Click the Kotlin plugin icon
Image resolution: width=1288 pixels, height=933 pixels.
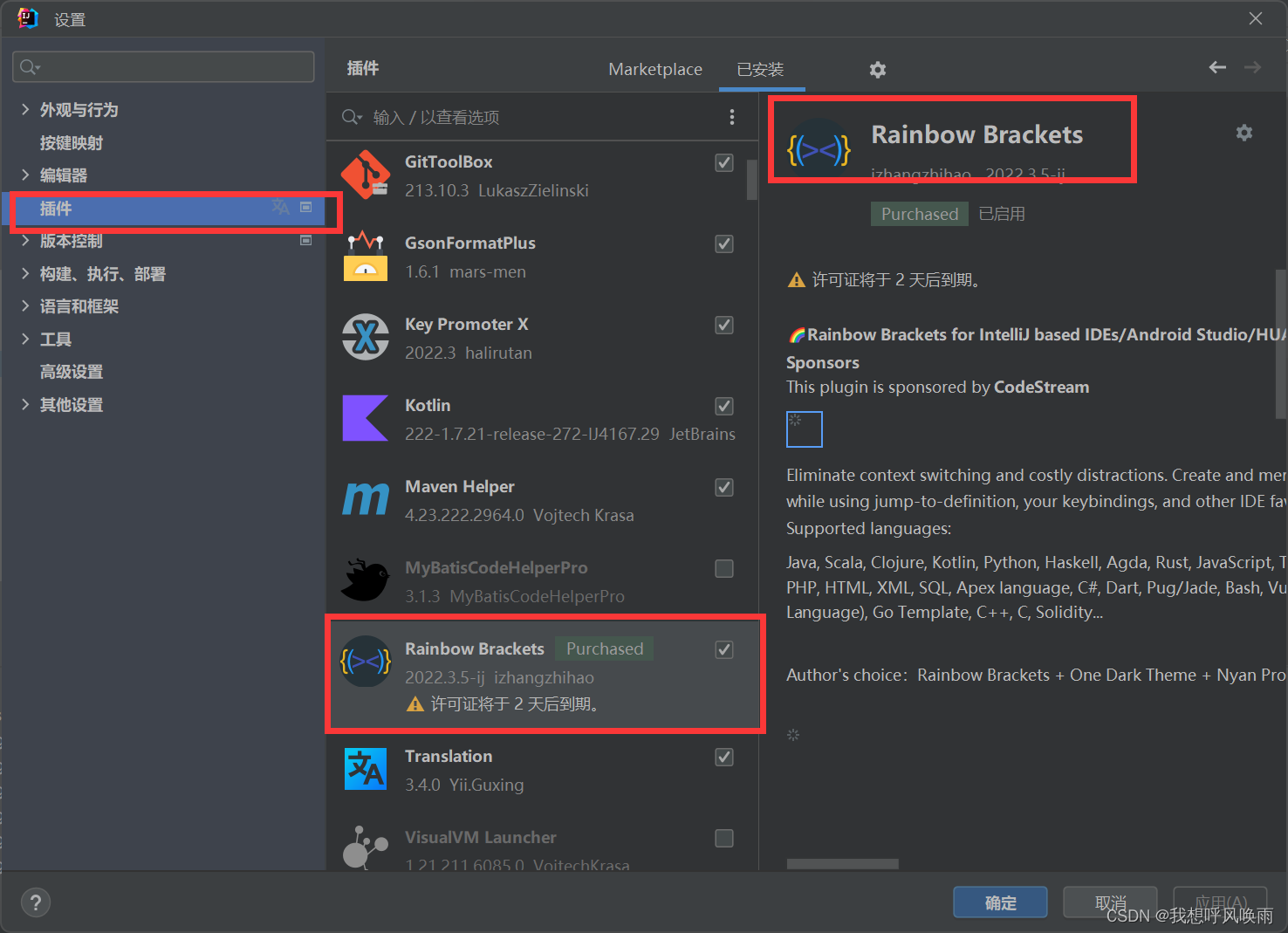365,418
